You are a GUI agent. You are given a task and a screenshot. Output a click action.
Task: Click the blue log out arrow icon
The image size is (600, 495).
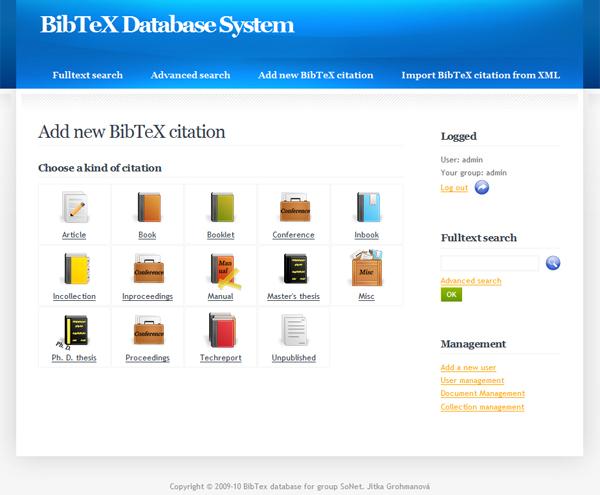click(482, 187)
